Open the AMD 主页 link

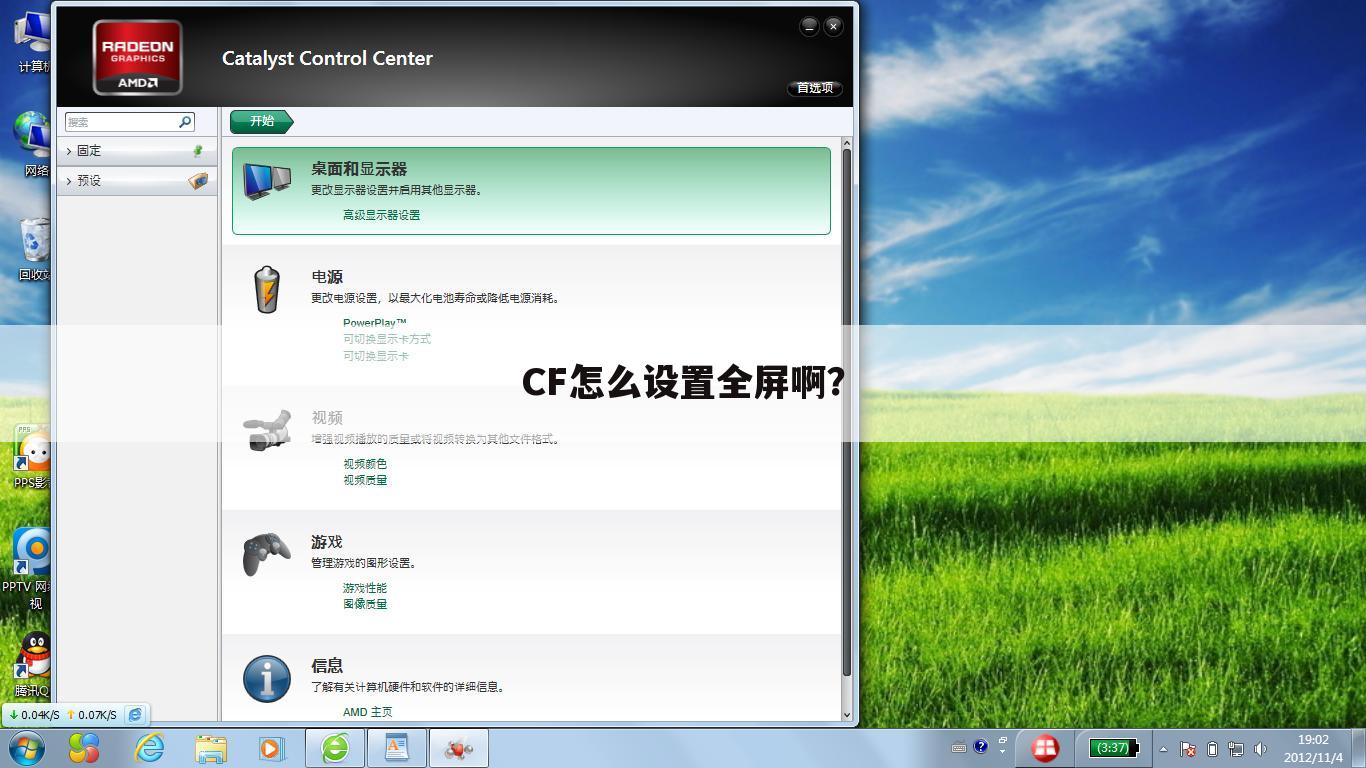(368, 712)
